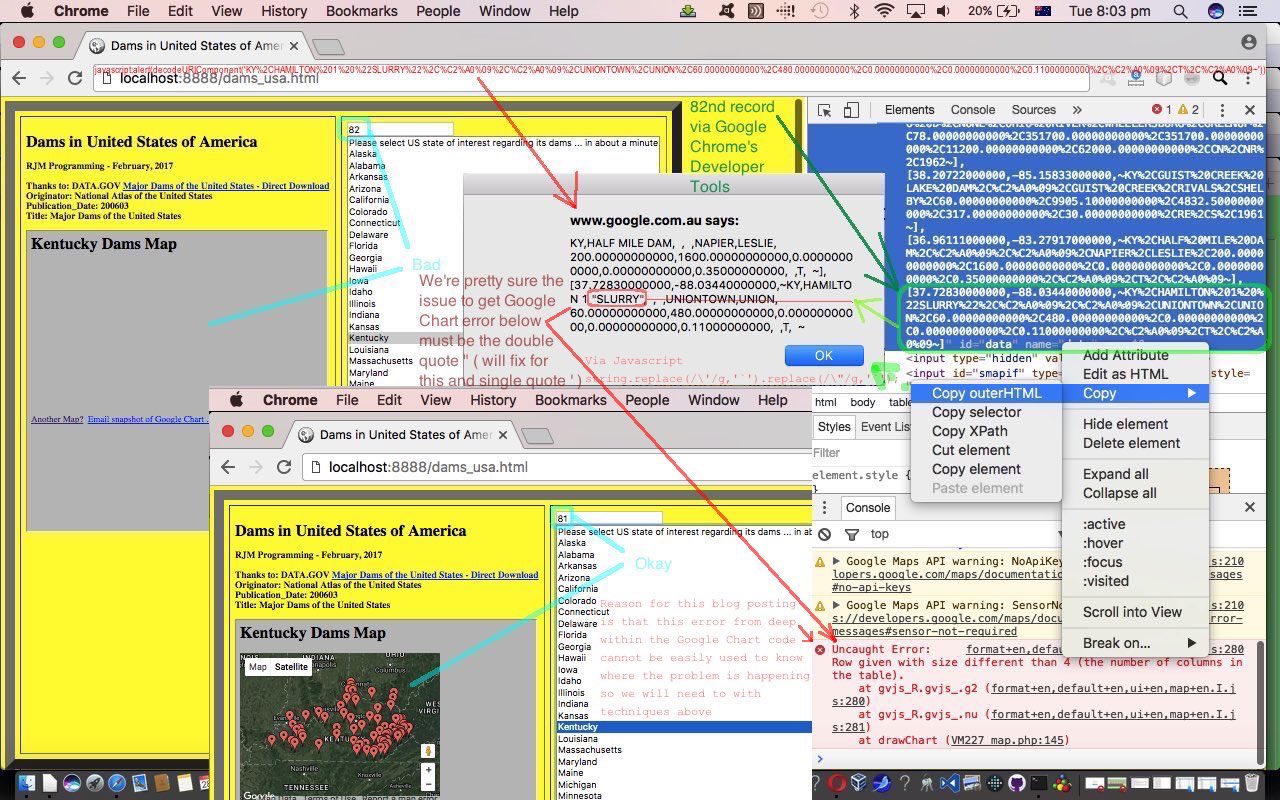
Task: Open the Chrome profile avatar icon
Action: coord(1248,42)
